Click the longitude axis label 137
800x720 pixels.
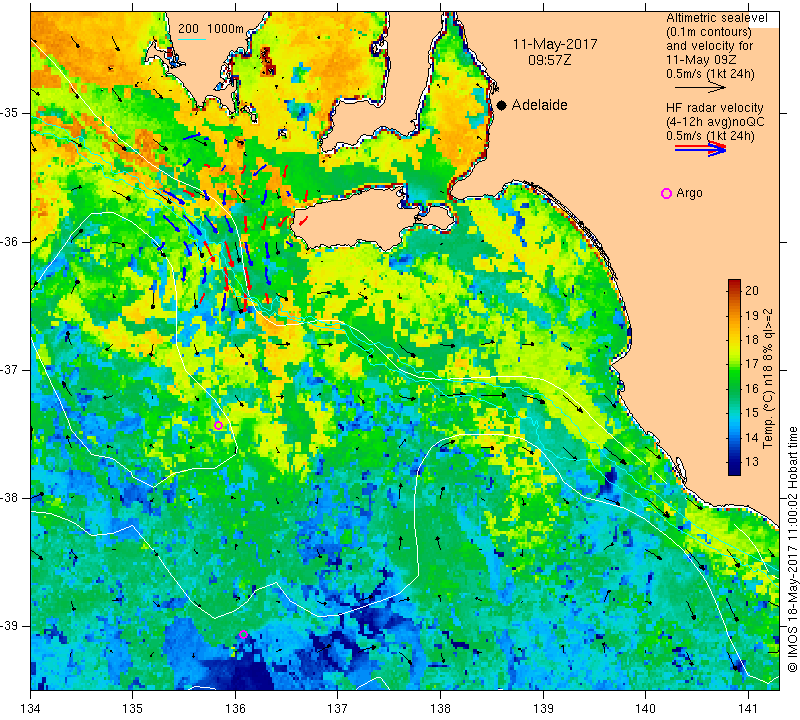tap(338, 709)
